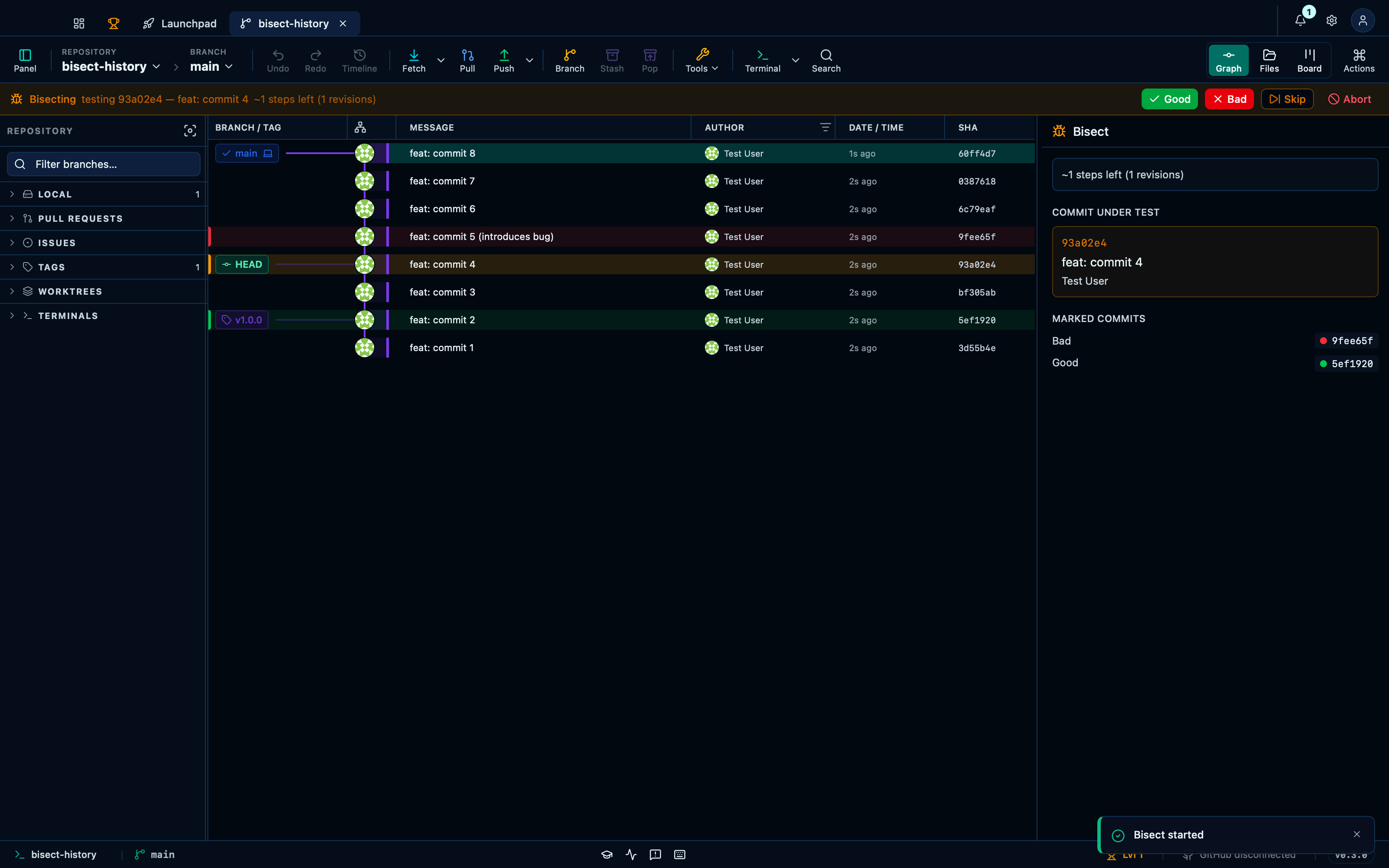Pull changes with the Pull icon
This screenshot has width=1389, height=868.
(467, 60)
